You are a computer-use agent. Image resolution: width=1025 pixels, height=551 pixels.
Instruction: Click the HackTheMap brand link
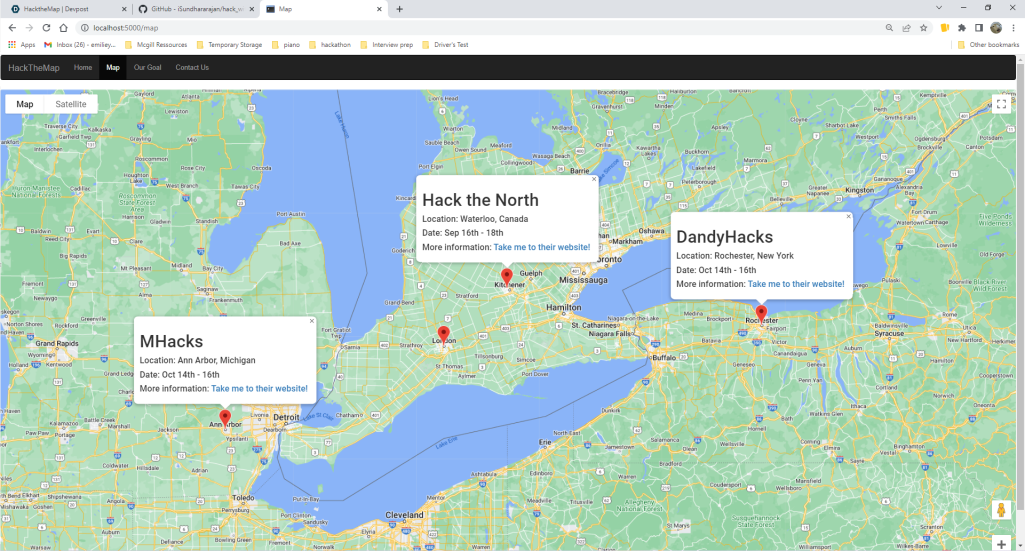pos(34,68)
